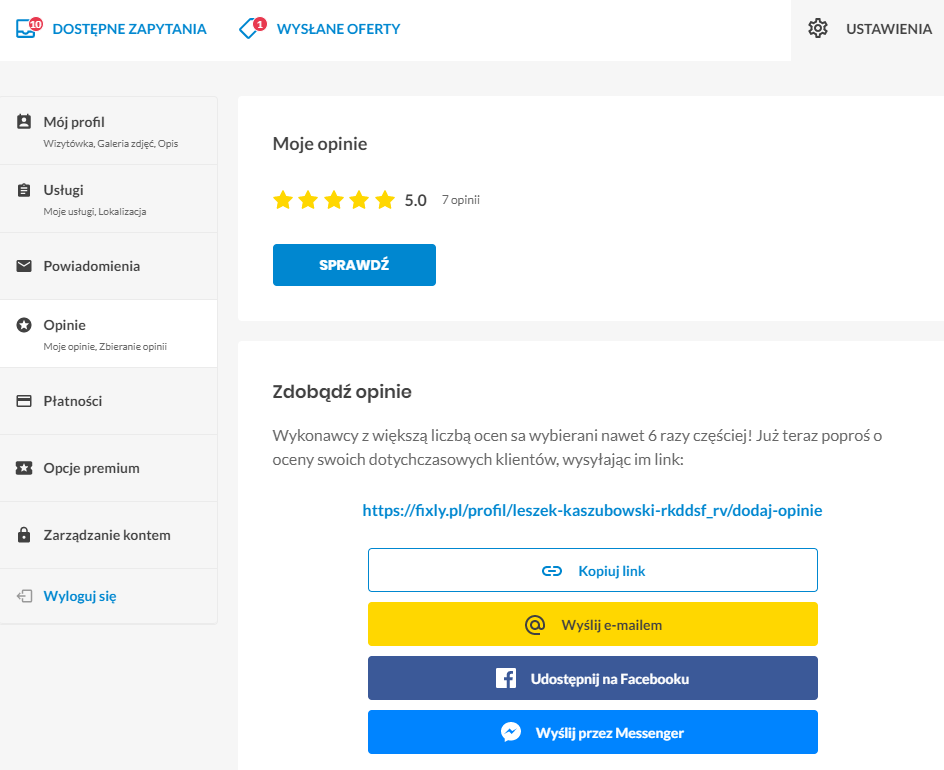
Task: Click the Usługi clipboard icon
Action: 24,190
